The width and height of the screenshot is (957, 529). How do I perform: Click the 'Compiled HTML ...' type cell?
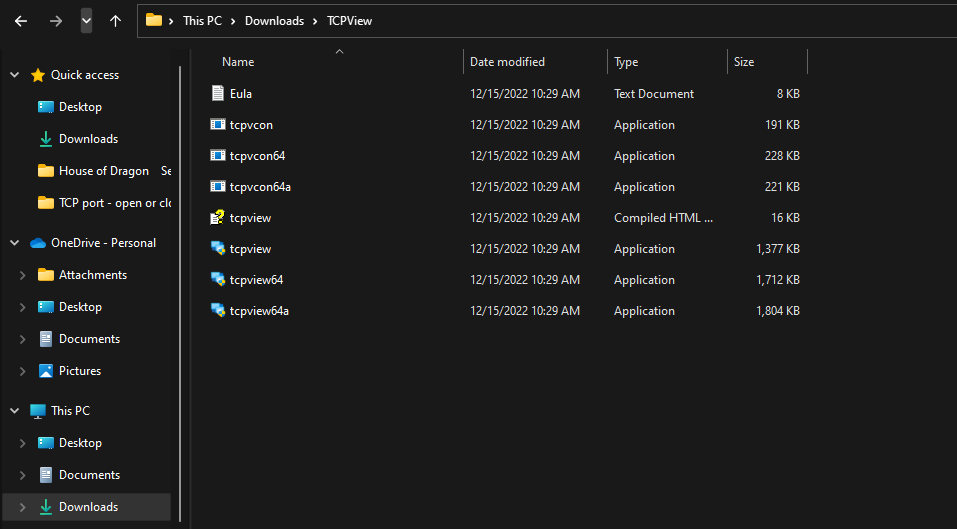point(663,218)
